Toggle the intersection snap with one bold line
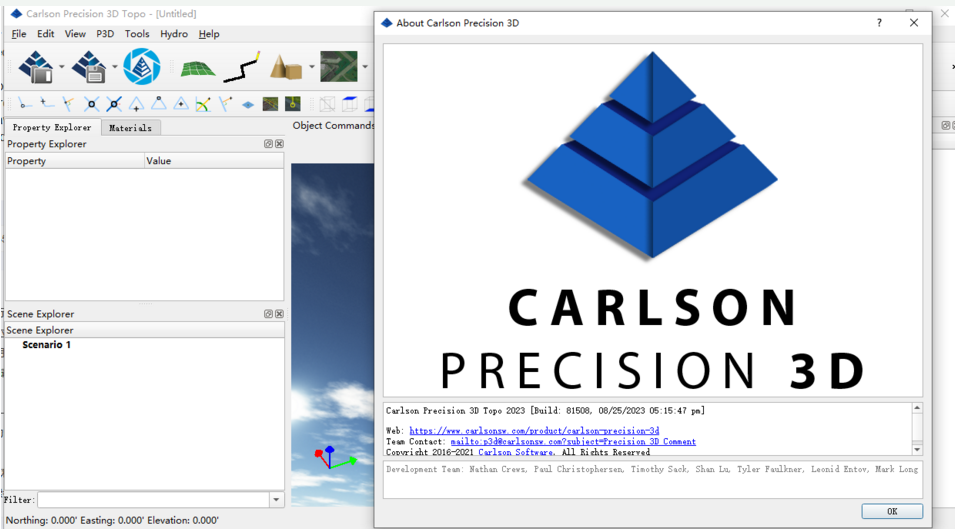The height and width of the screenshot is (530, 955). click(x=114, y=104)
